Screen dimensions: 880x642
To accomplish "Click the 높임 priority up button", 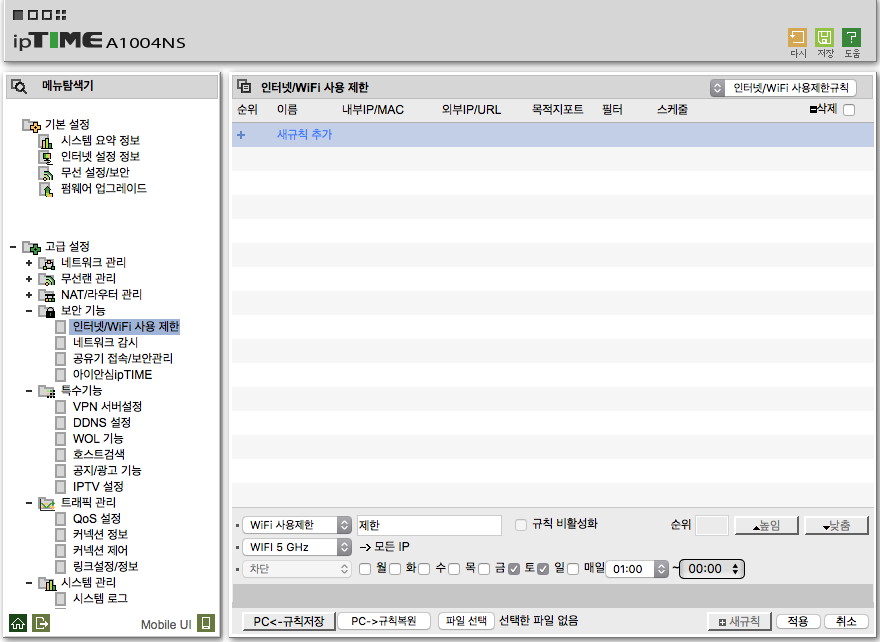I will pos(767,526).
